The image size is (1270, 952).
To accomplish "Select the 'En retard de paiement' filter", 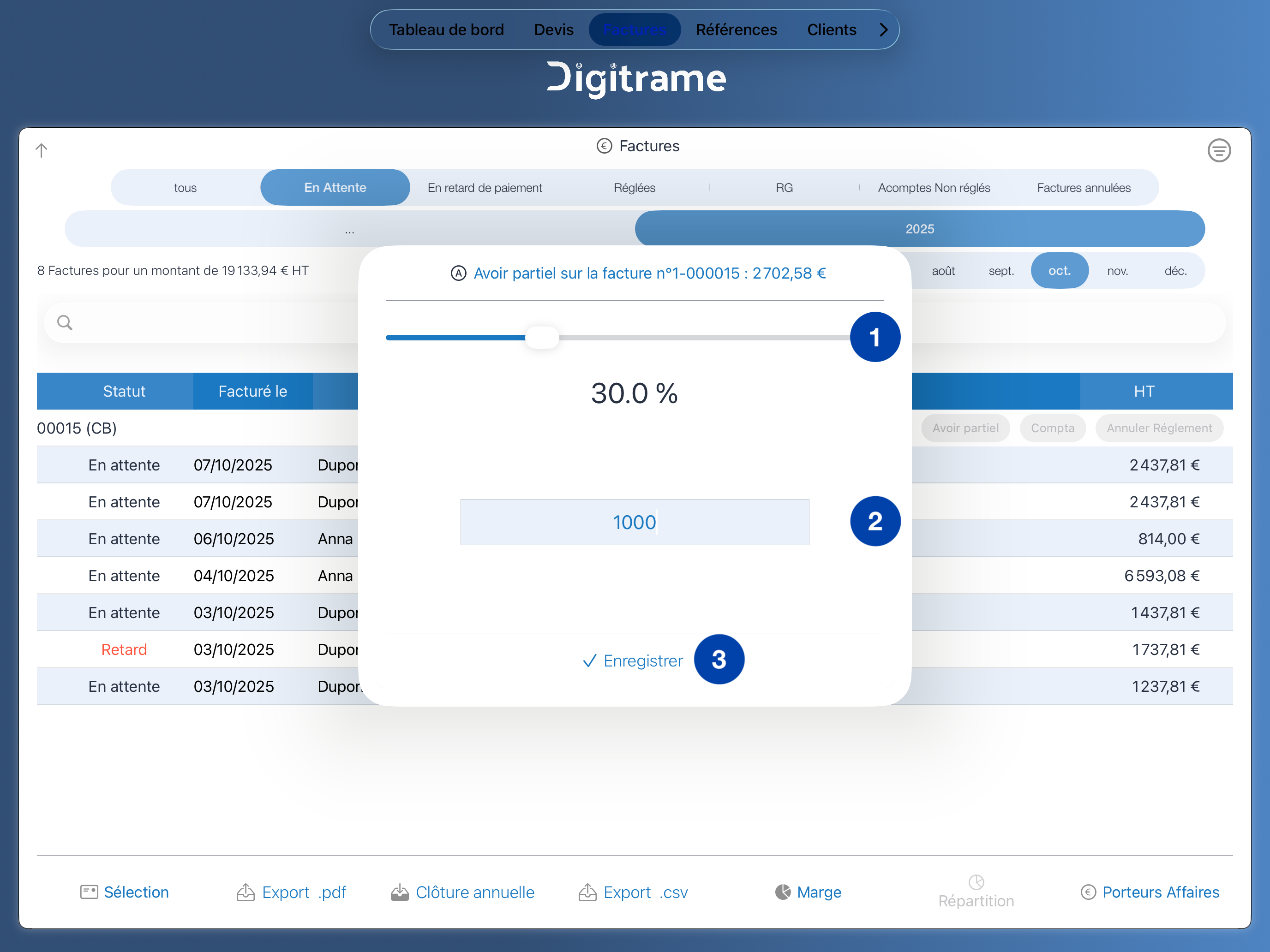I will [x=485, y=188].
